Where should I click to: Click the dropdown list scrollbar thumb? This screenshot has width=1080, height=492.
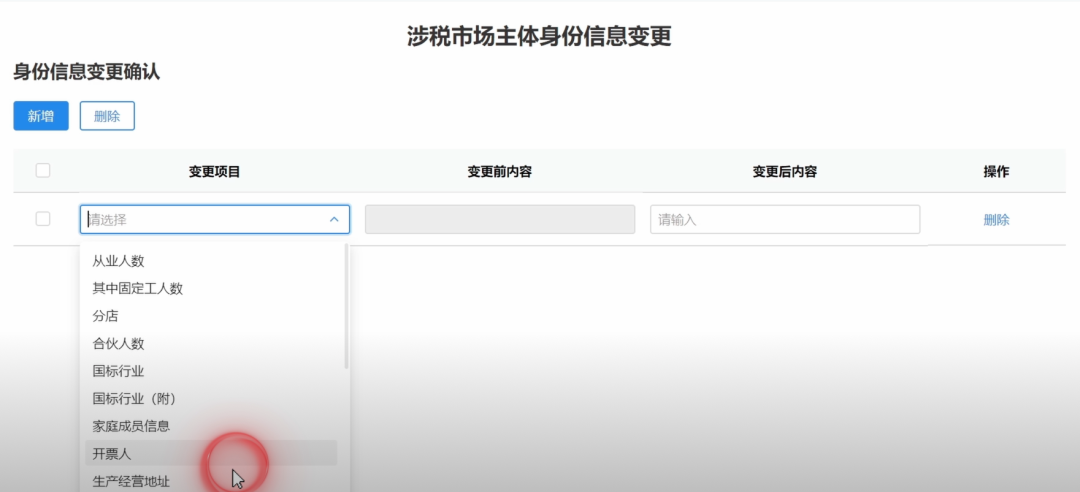[346, 305]
